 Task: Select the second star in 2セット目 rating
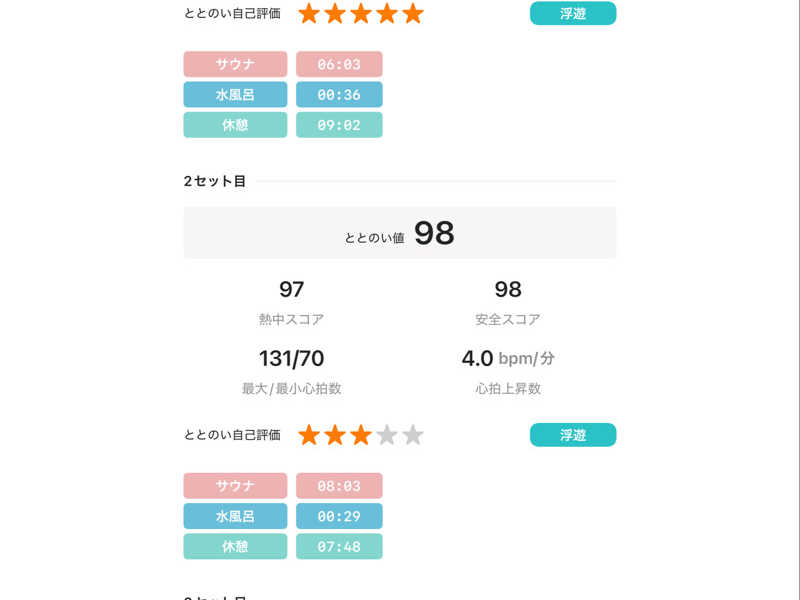pyautogui.click(x=335, y=435)
